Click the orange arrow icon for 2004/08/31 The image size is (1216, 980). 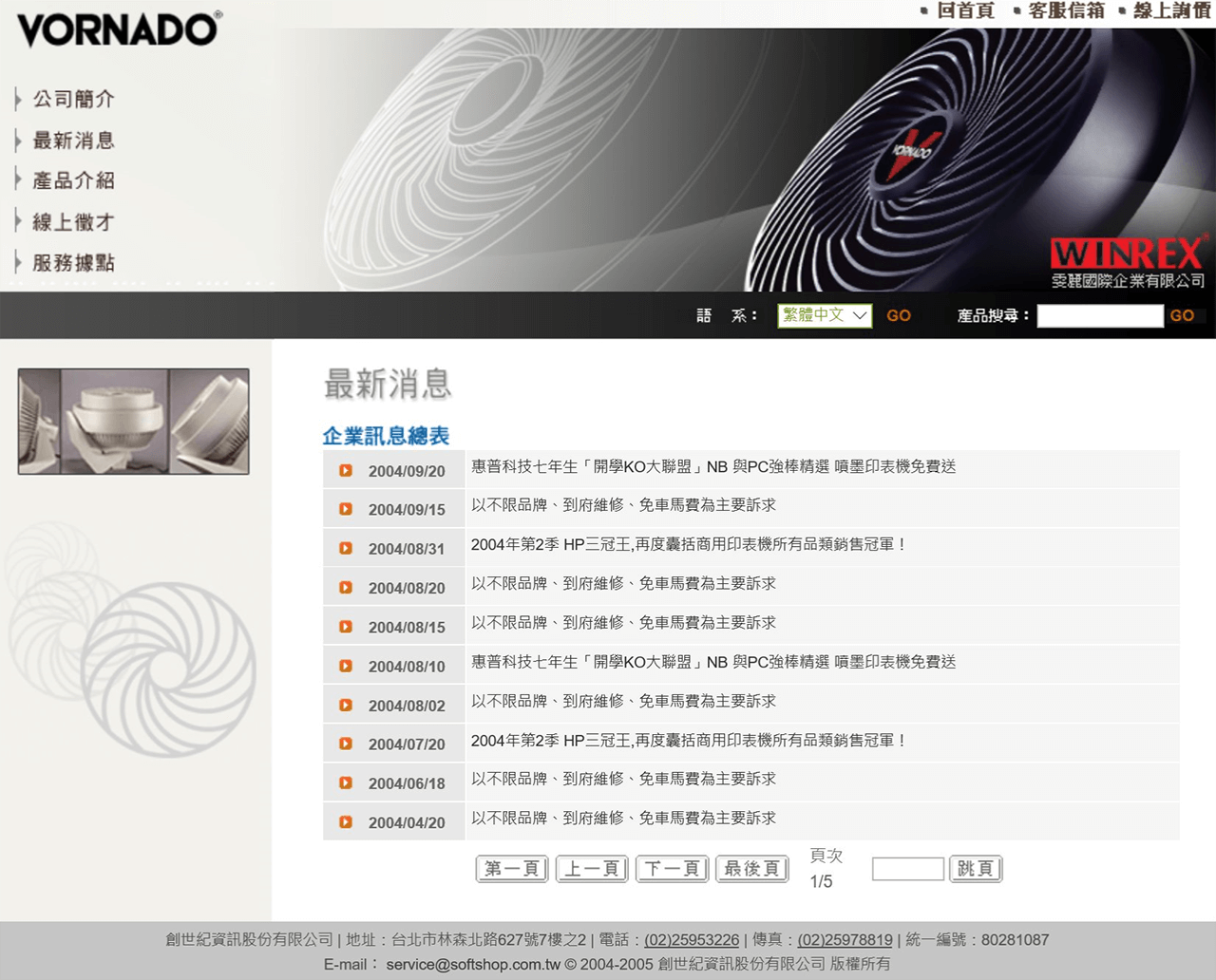coord(346,549)
